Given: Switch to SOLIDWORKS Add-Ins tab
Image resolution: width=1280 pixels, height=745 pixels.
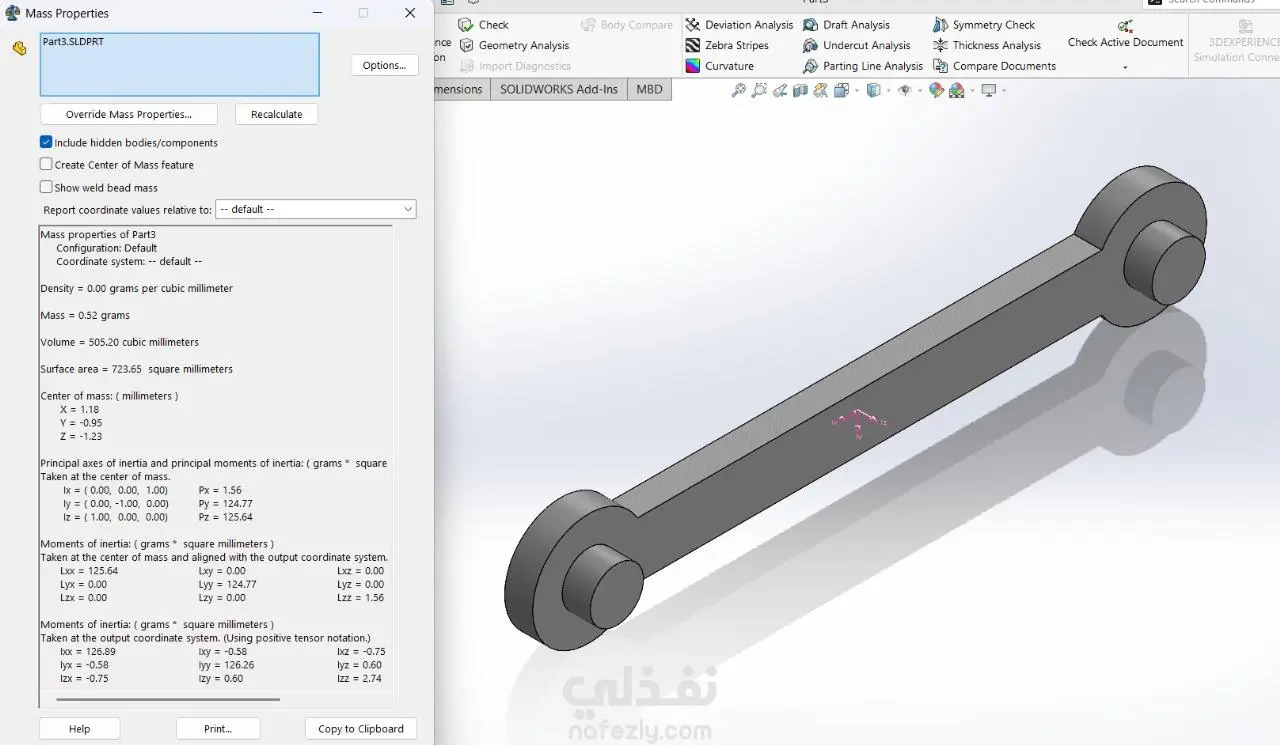Looking at the screenshot, I should pyautogui.click(x=559, y=89).
